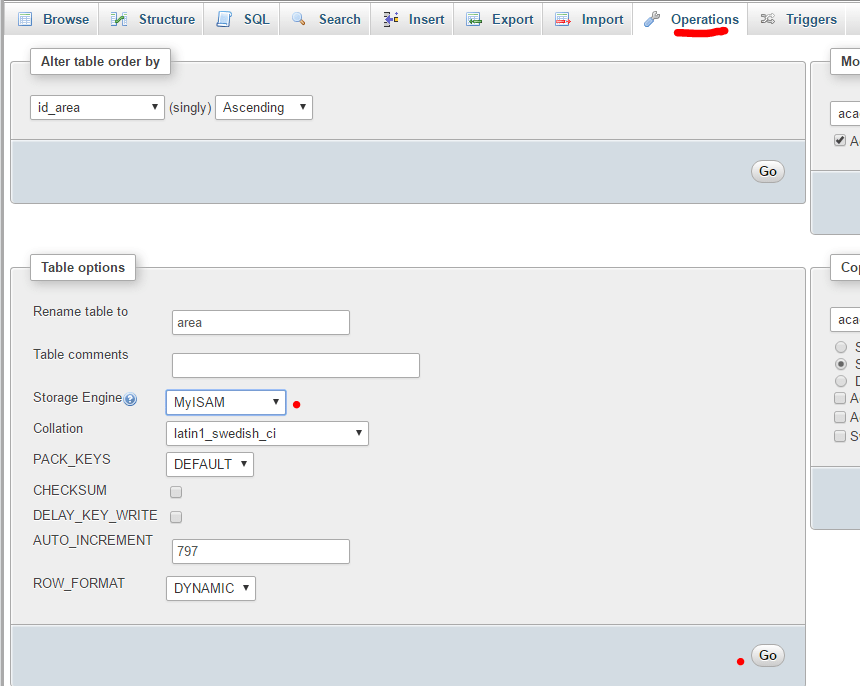Click the Insert tab icon
The width and height of the screenshot is (860, 686).
[x=390, y=18]
